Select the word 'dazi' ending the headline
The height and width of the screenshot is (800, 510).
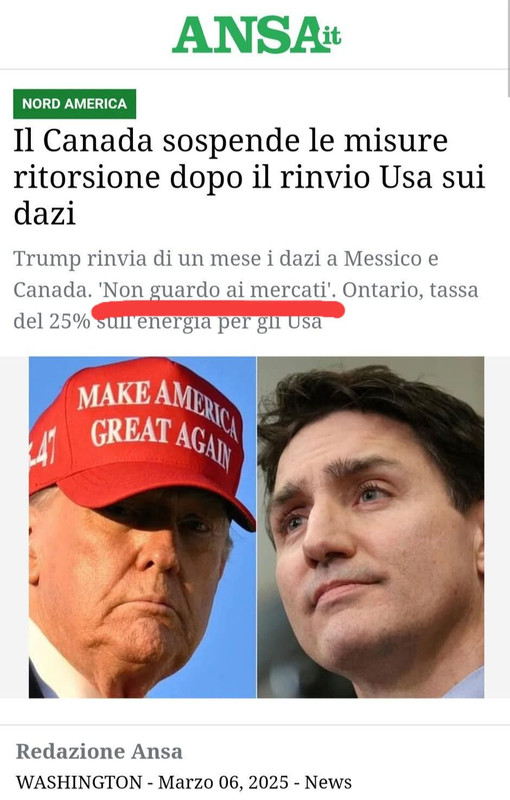(x=45, y=214)
